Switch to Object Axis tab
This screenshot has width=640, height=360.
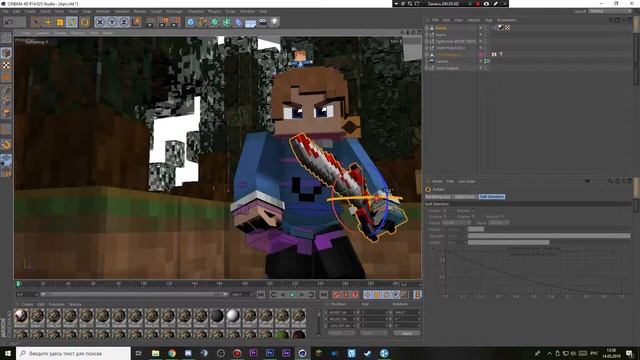tap(465, 197)
